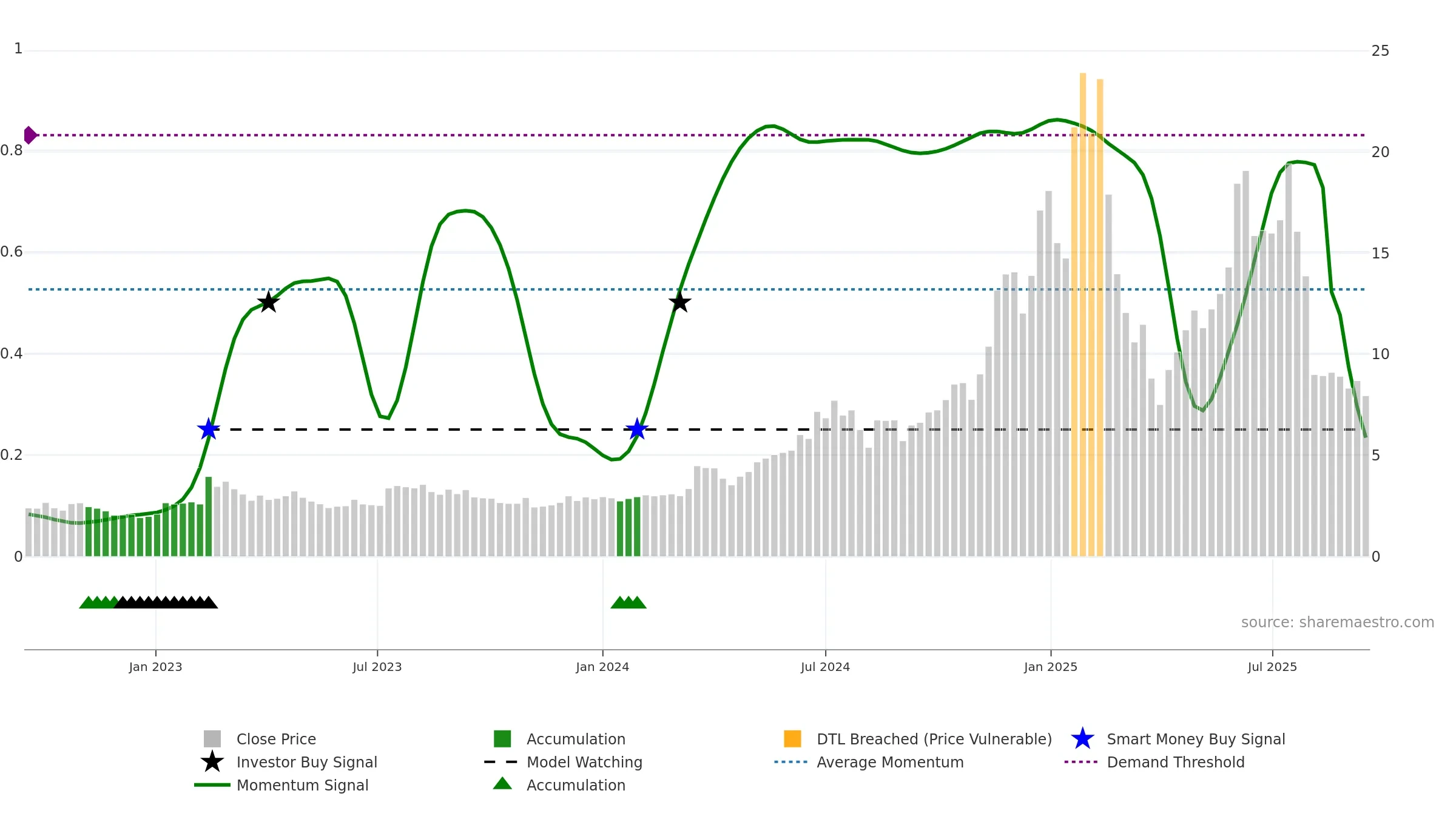Click the tallest orange DTL breached bar

1083,315
